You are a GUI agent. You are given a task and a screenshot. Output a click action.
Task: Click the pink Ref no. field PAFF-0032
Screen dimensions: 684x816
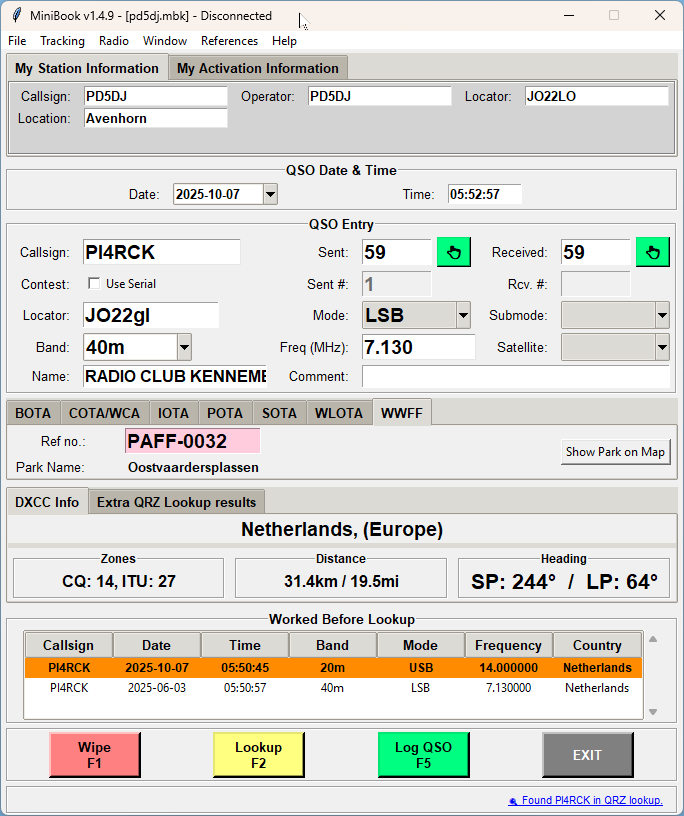pyautogui.click(x=192, y=441)
